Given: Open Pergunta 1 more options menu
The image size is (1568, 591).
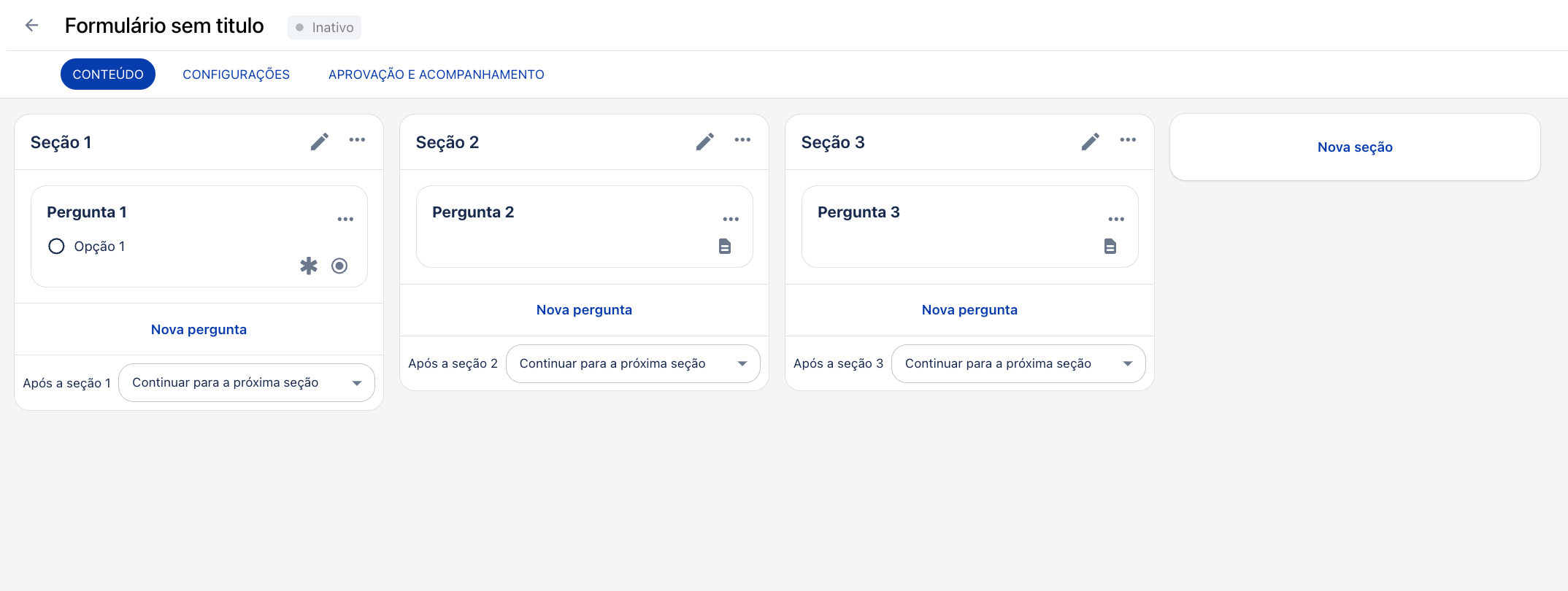Looking at the screenshot, I should (x=345, y=219).
